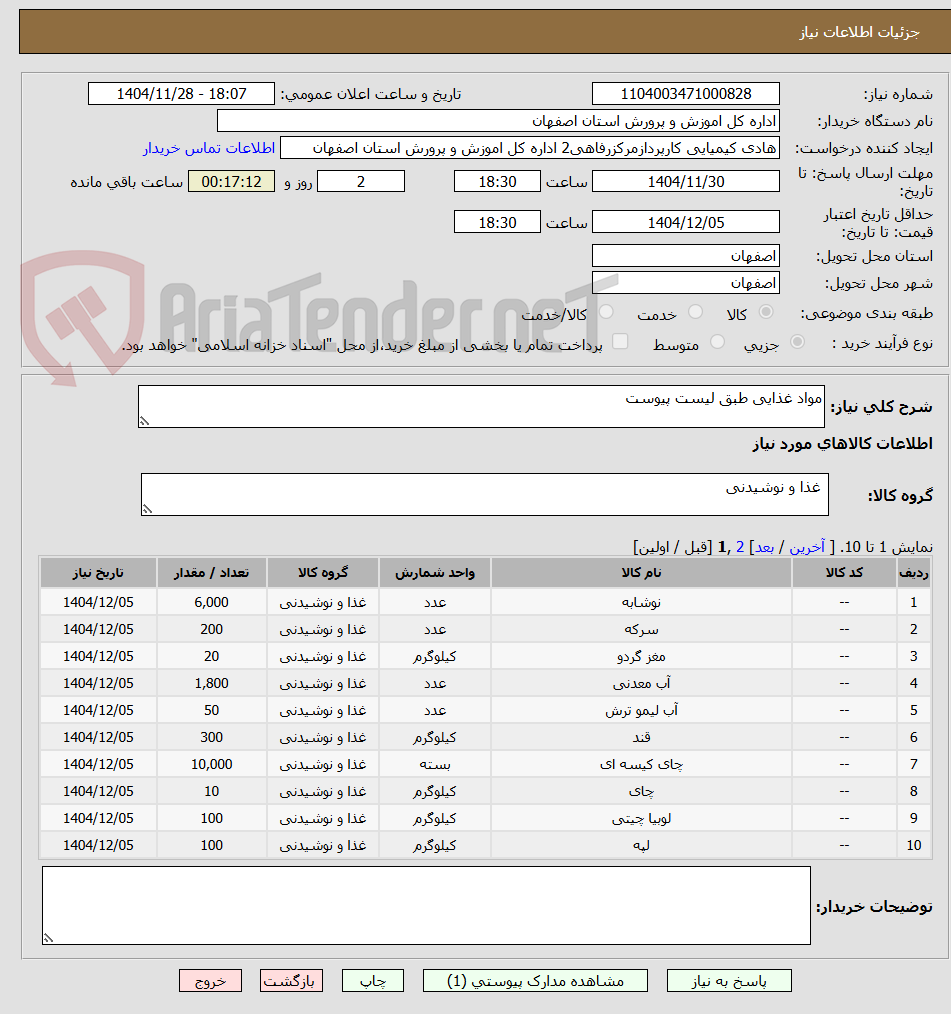951x1014 pixels.
Task: Open مشاهده مدارک پیوستی (1) button
Action: tap(535, 981)
